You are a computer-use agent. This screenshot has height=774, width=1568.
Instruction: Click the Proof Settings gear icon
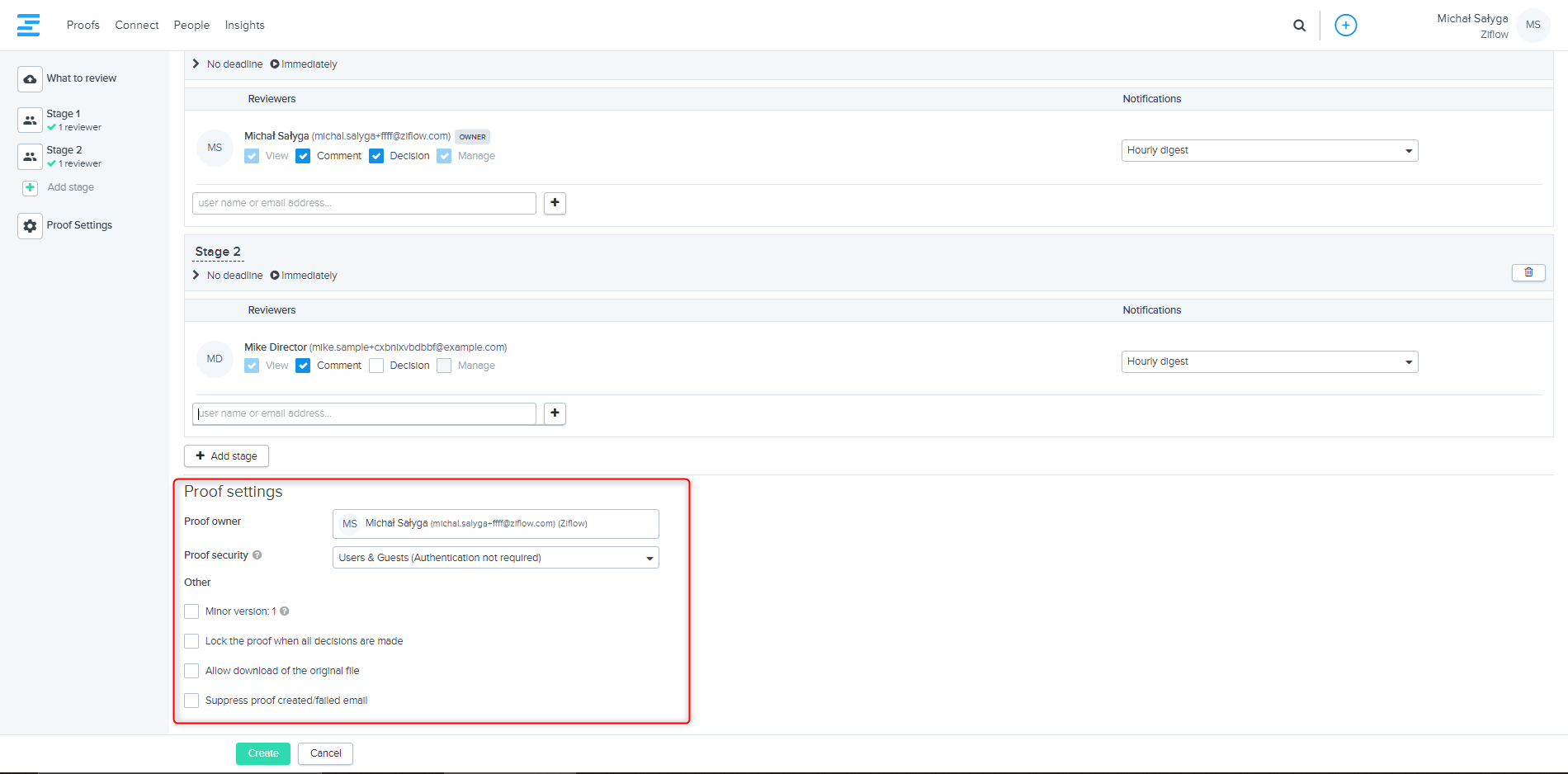(x=30, y=226)
